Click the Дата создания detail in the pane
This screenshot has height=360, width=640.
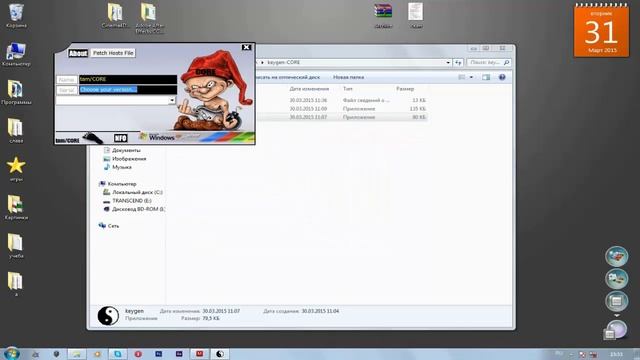pyautogui.click(x=301, y=311)
